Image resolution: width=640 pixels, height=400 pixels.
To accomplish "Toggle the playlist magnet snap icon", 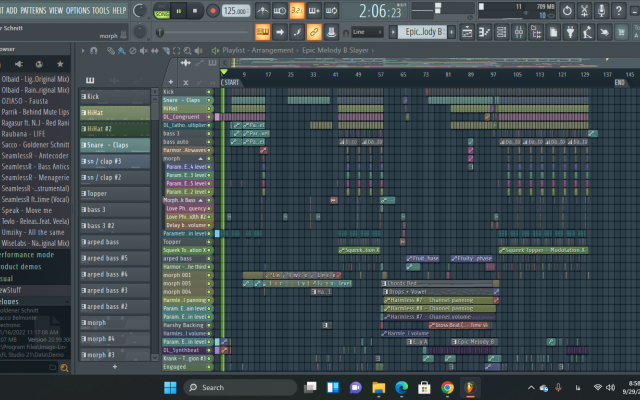I will pyautogui.click(x=94, y=51).
